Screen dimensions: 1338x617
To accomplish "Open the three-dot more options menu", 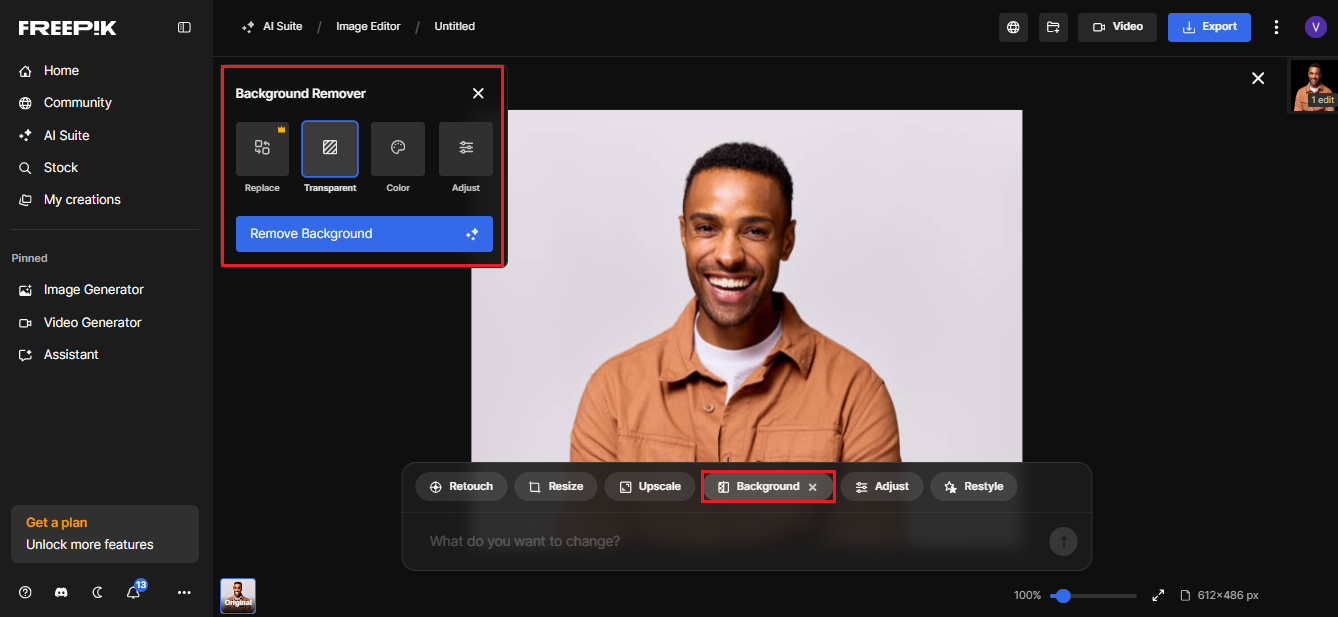I will coord(1276,27).
